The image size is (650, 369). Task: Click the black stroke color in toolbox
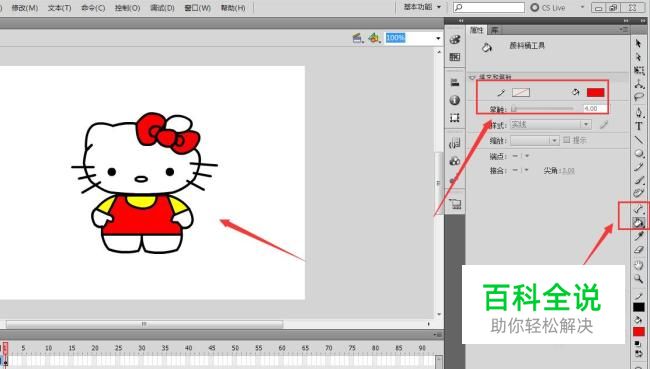(x=639, y=307)
